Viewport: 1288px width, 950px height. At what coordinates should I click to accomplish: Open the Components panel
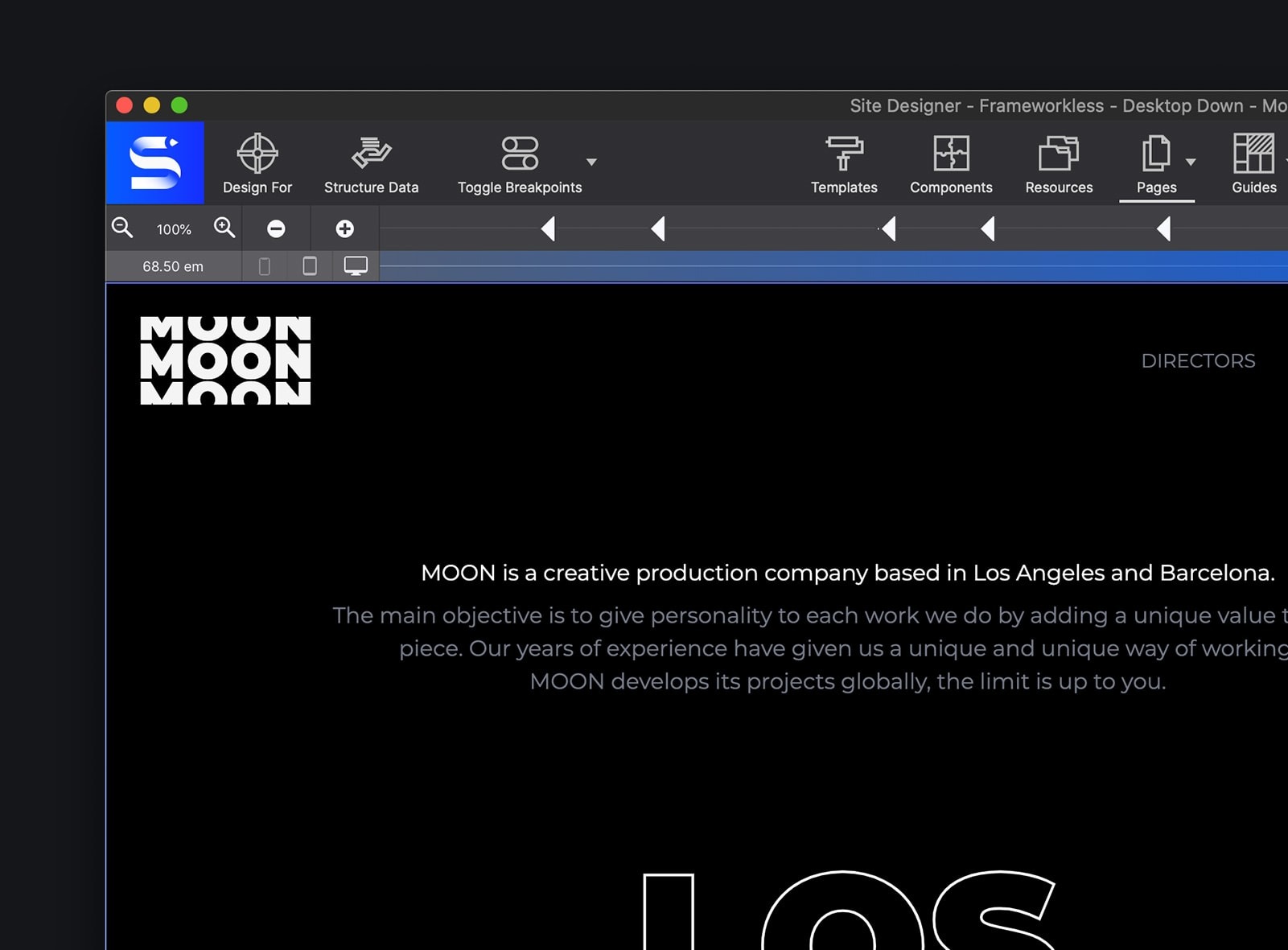tap(951, 163)
